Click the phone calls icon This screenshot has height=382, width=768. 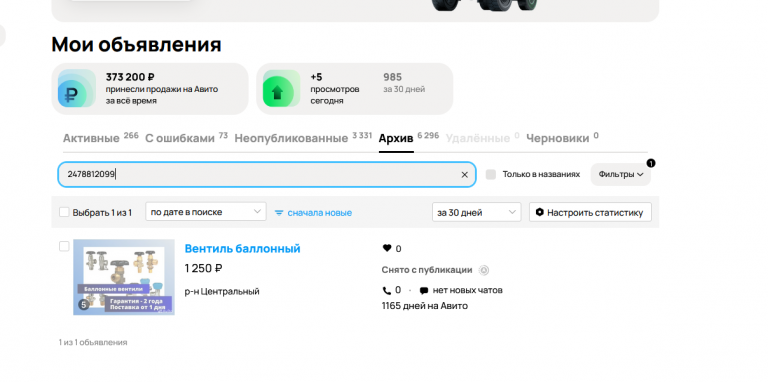click(386, 290)
